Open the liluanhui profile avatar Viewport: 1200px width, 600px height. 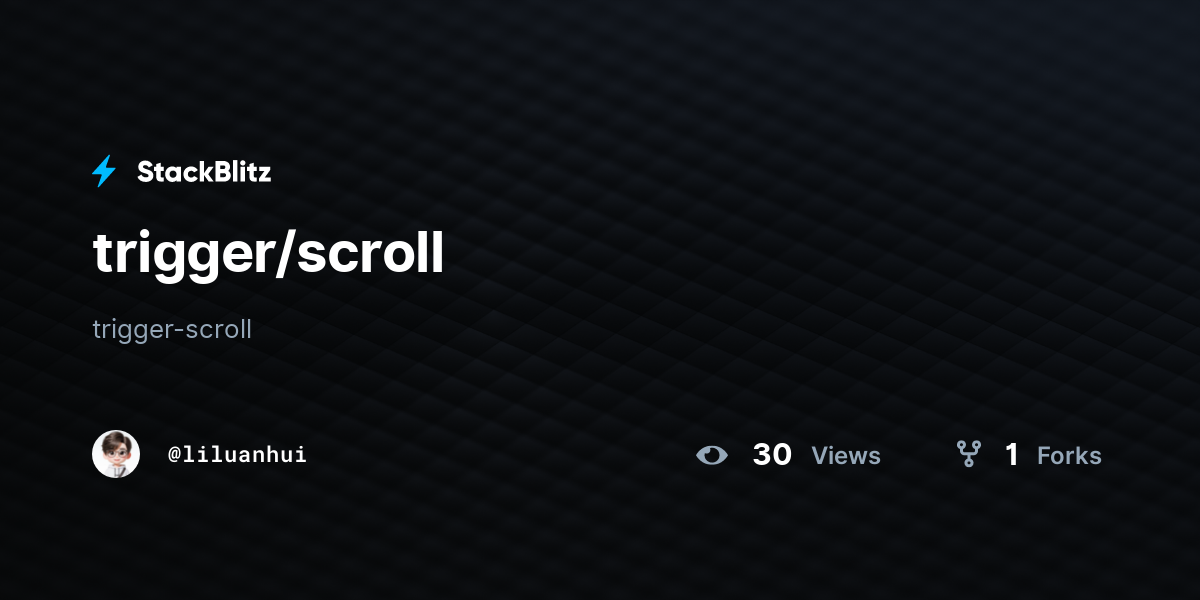[116, 454]
